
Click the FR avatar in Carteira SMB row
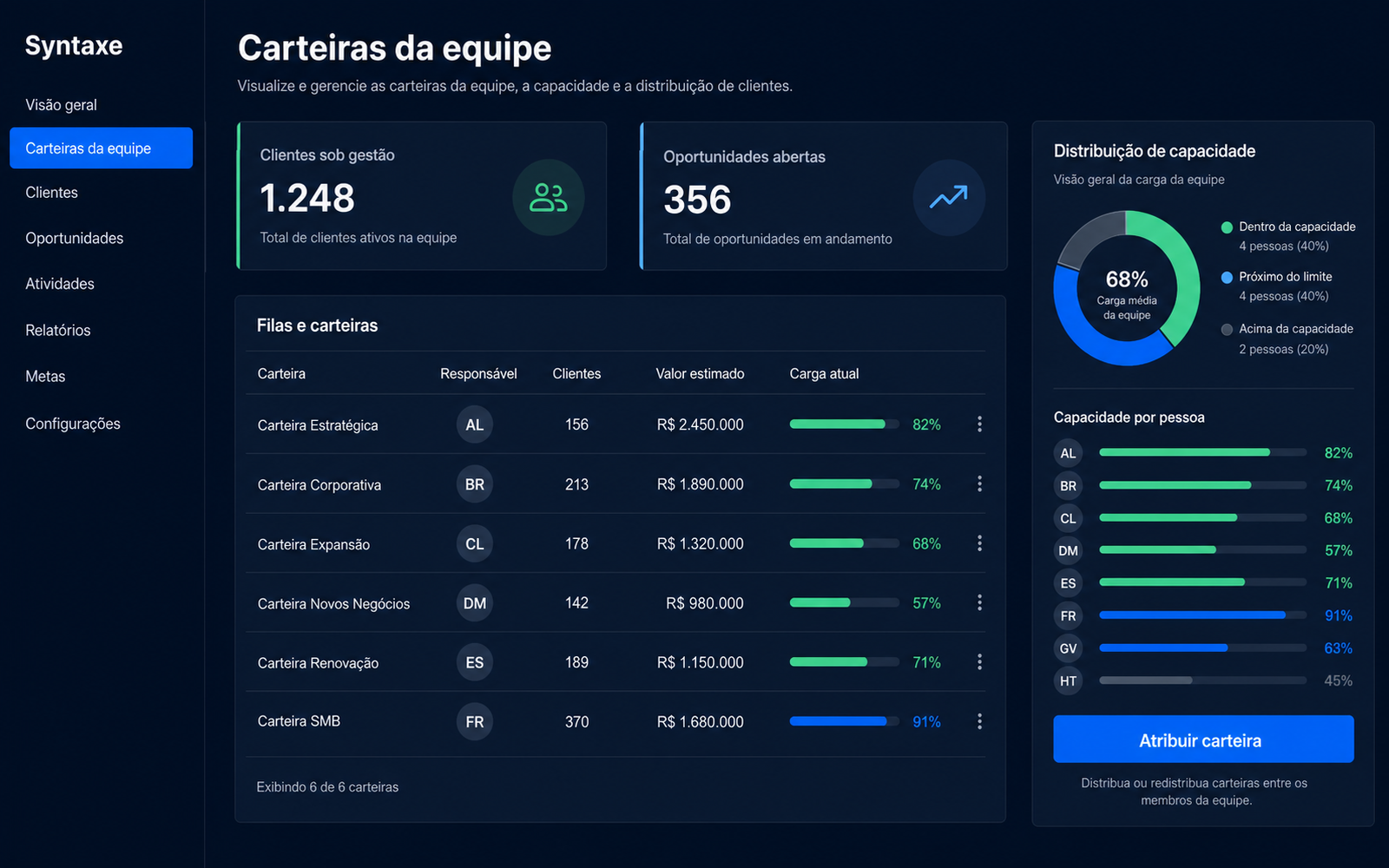[x=475, y=722]
